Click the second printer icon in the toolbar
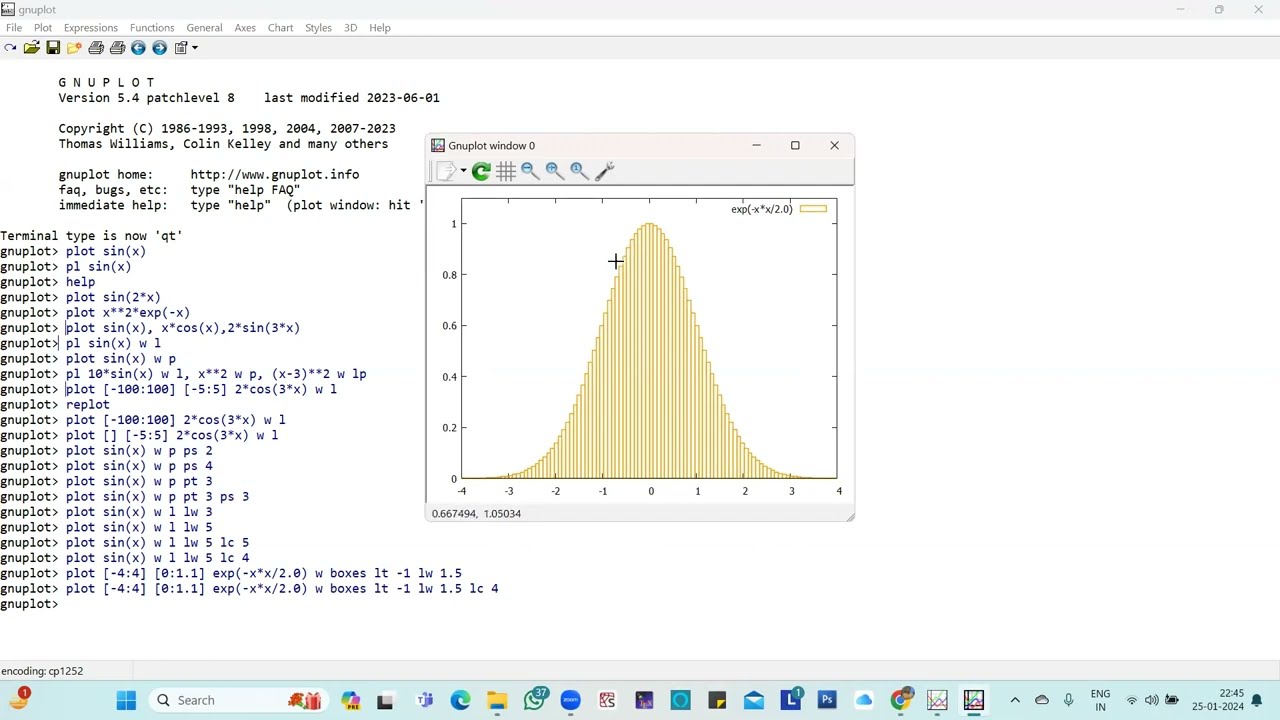1280x720 pixels. click(117, 48)
